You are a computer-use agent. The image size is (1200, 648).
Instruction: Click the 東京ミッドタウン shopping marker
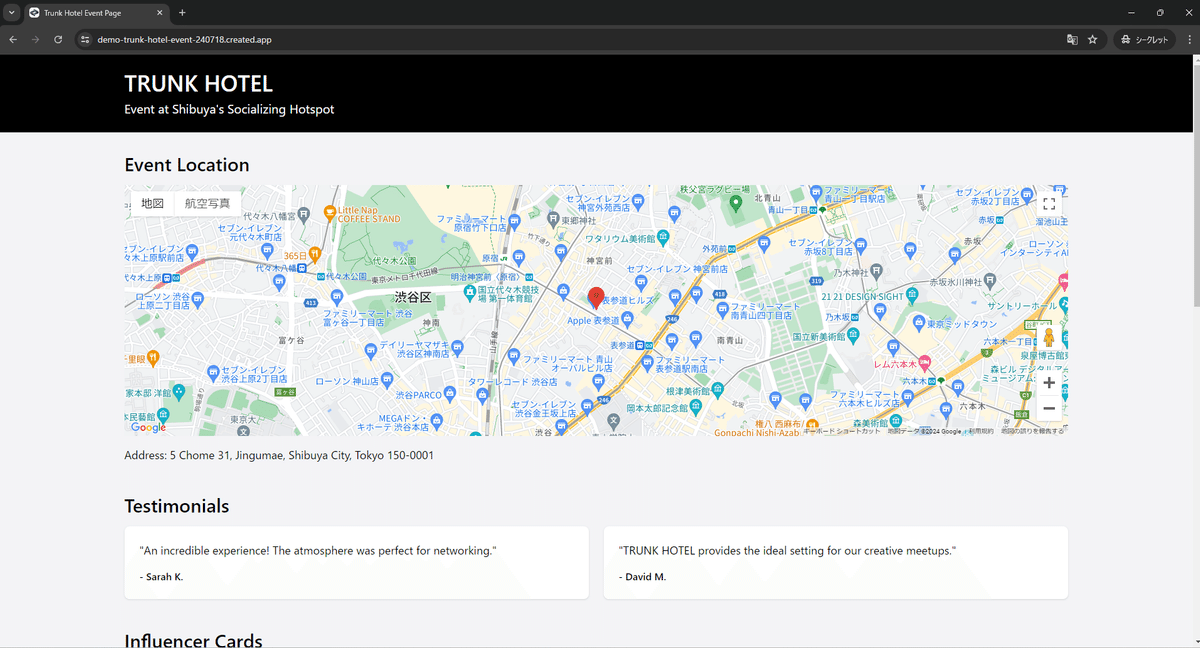[x=917, y=324]
